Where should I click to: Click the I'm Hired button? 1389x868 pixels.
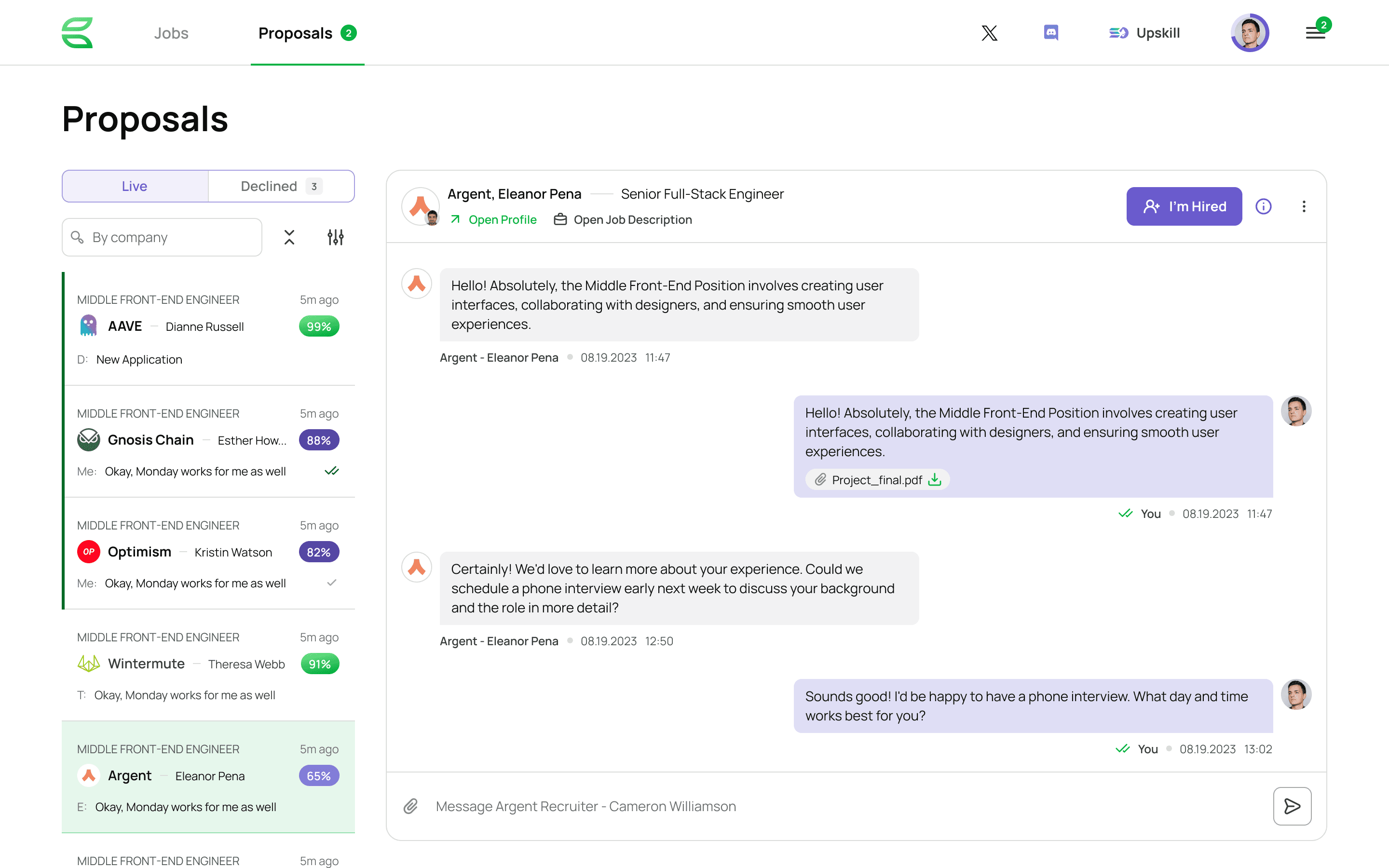(x=1184, y=206)
